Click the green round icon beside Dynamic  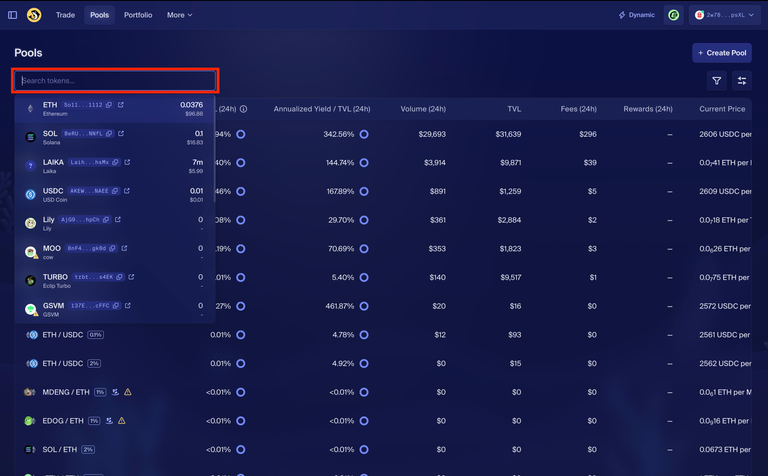[x=674, y=15]
